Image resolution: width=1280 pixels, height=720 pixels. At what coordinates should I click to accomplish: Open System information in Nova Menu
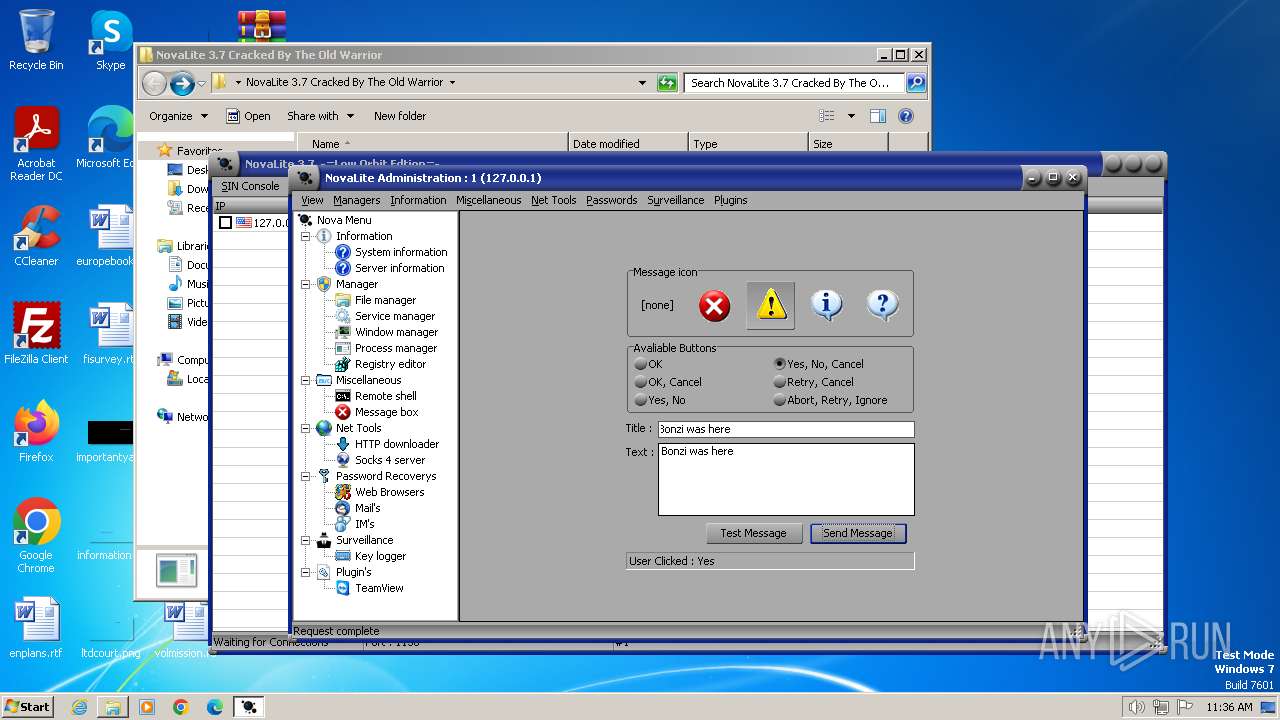(x=401, y=252)
